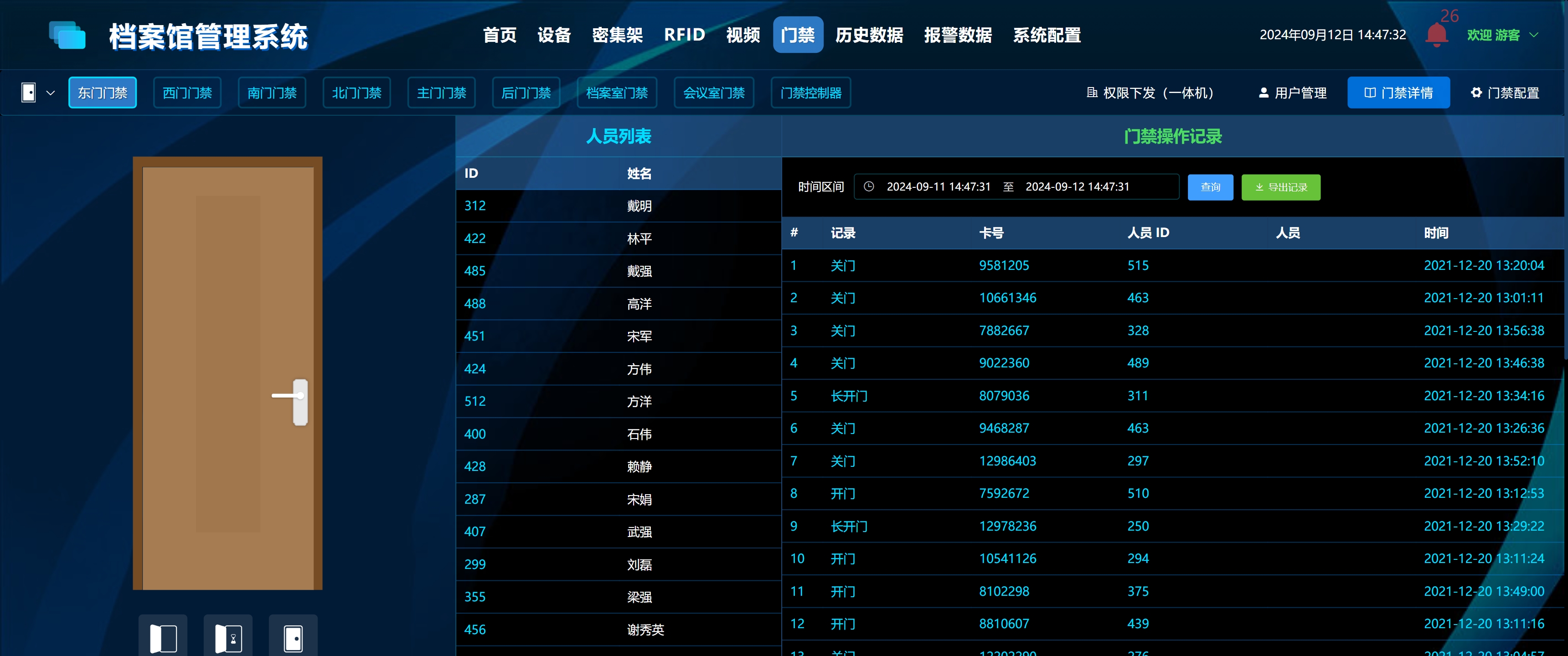The width and height of the screenshot is (1568, 656).
Task: Click the door icon left of 东门门禁
Action: 29,93
